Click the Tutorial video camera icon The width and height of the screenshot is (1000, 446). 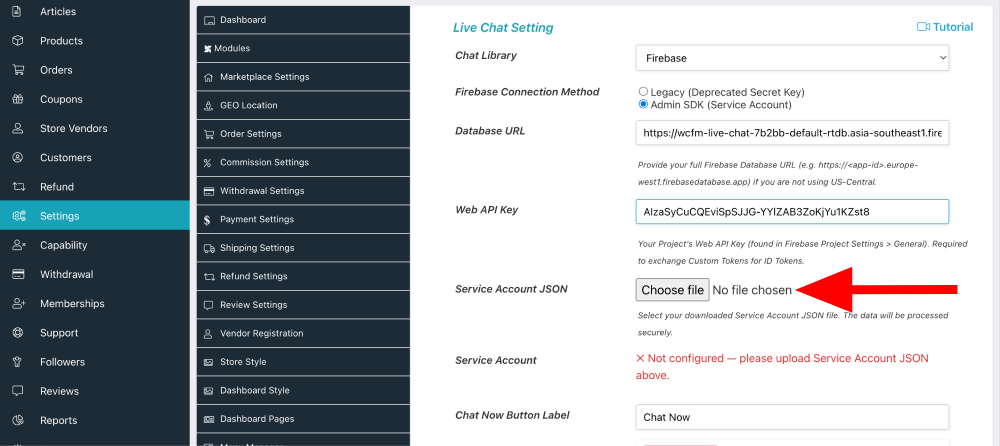(923, 27)
